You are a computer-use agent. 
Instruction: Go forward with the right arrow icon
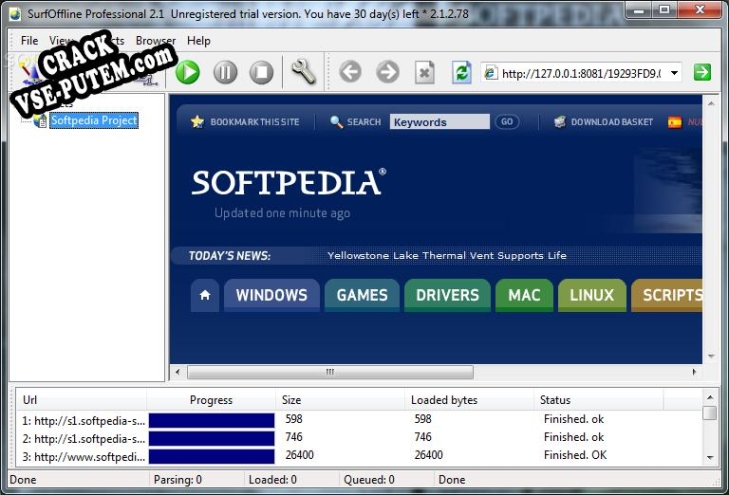[387, 72]
